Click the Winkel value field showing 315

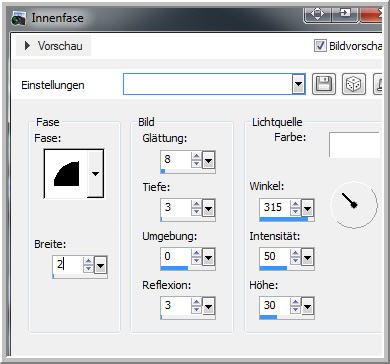(x=275, y=207)
